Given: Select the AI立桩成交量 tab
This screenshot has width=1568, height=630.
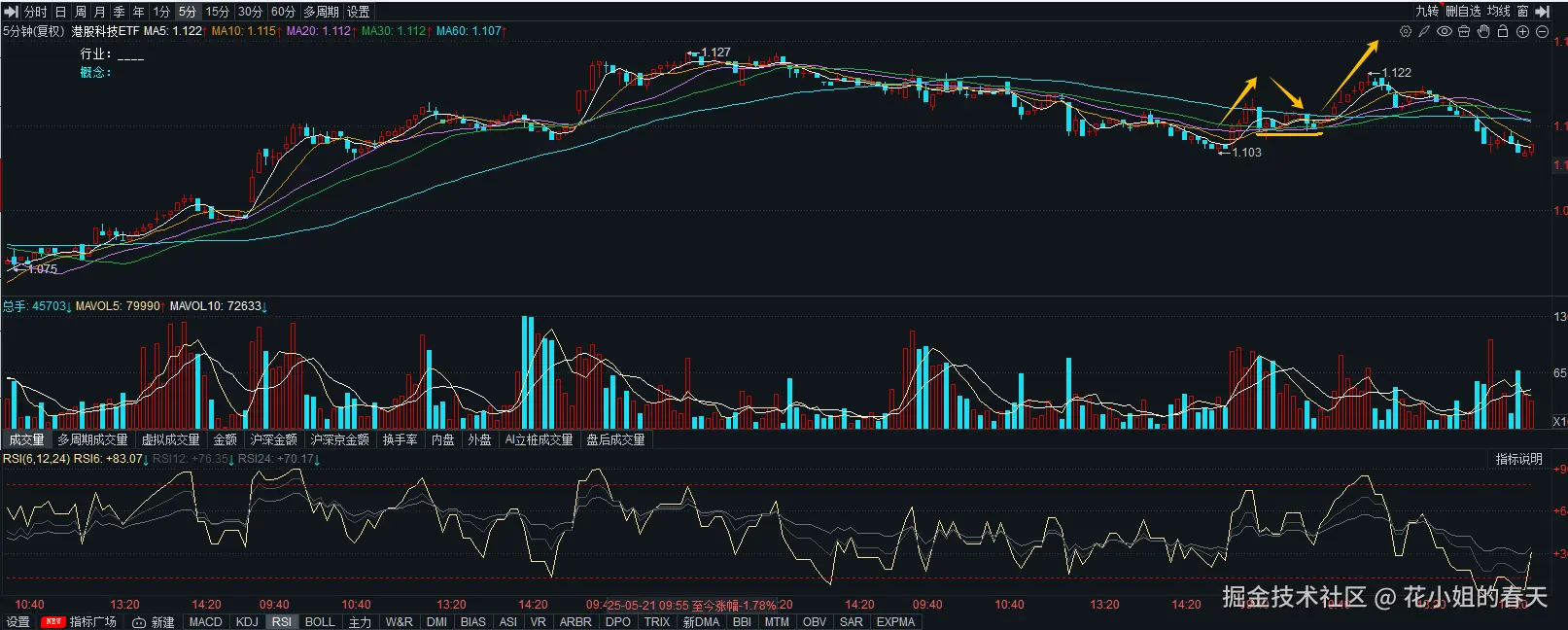Looking at the screenshot, I should (x=540, y=440).
